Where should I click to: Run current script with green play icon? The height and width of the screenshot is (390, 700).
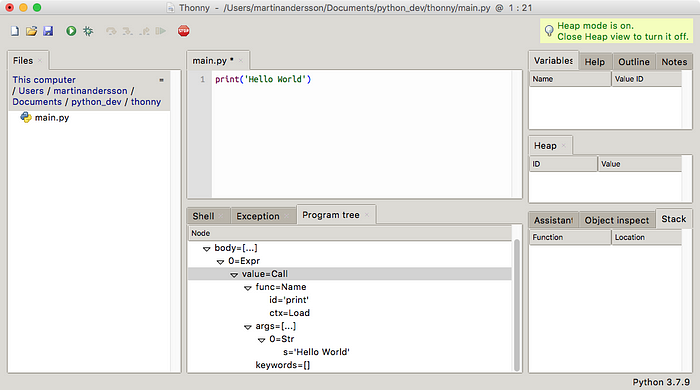71,31
